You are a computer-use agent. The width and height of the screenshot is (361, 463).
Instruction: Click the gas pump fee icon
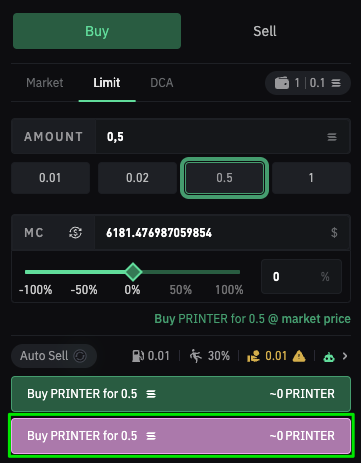tap(138, 356)
